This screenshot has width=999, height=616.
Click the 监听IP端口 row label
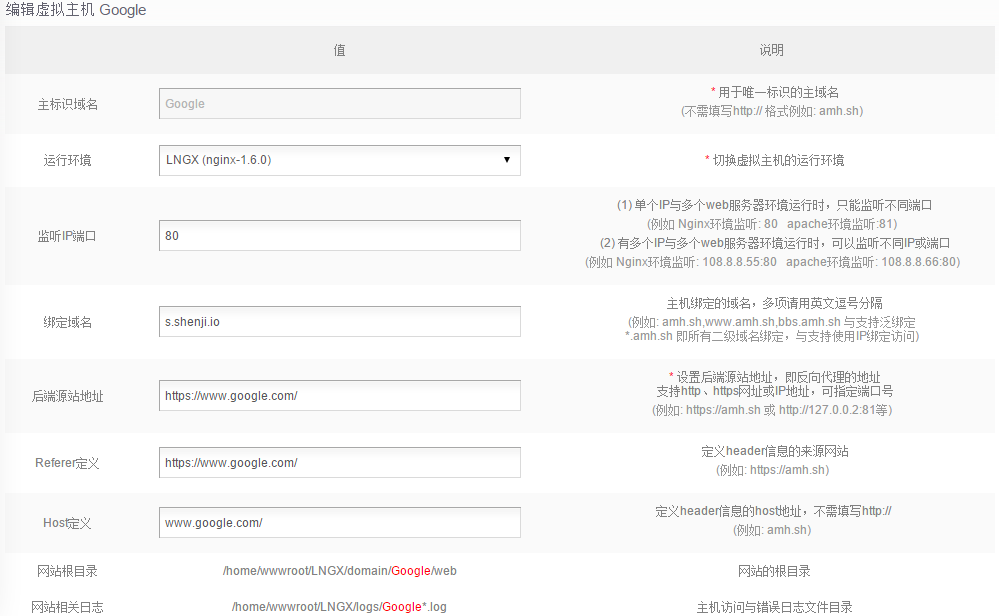pos(67,237)
